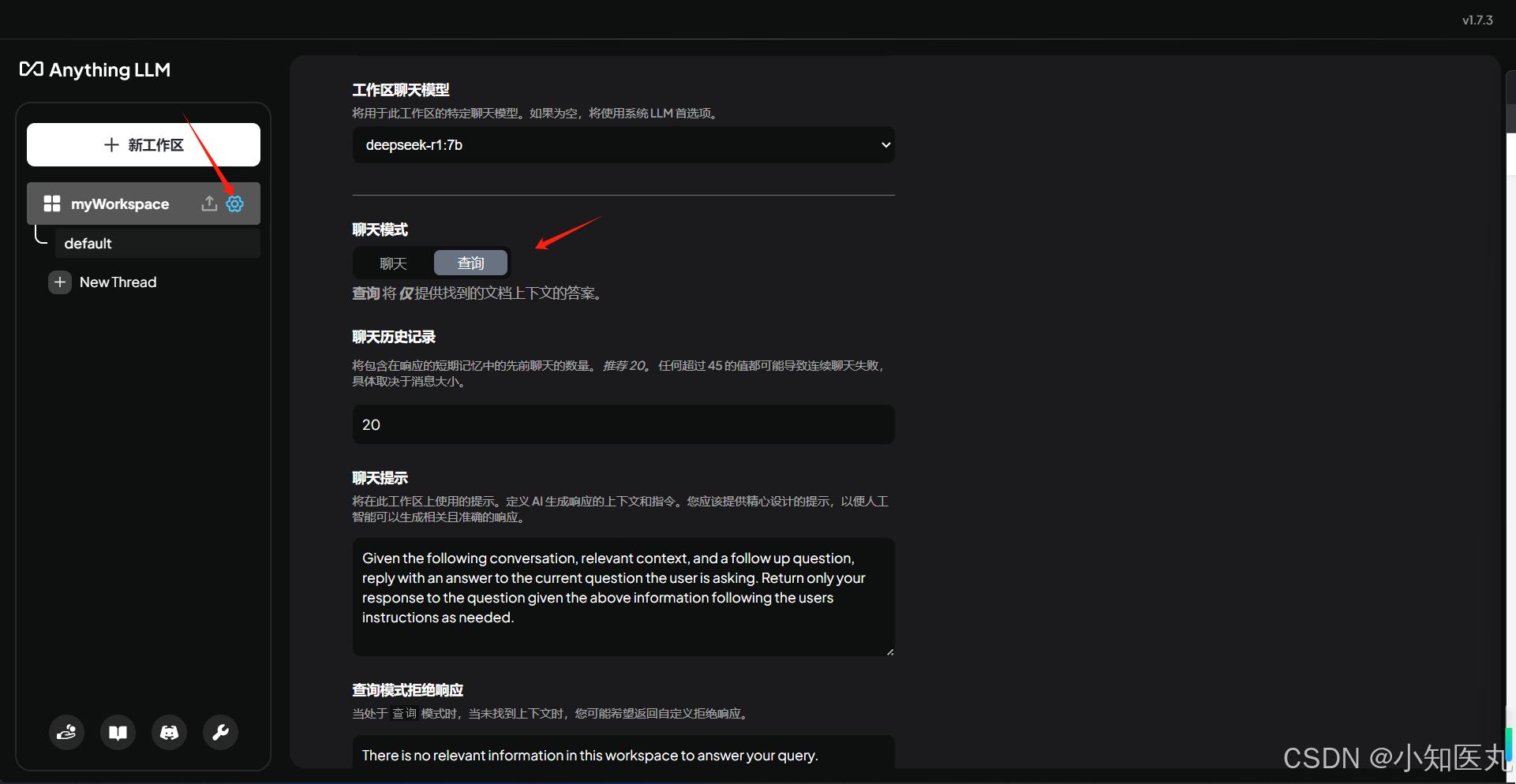Screen dimensions: 1516x784
Task: Click the plus icon beside New Thread
Action: click(60, 282)
